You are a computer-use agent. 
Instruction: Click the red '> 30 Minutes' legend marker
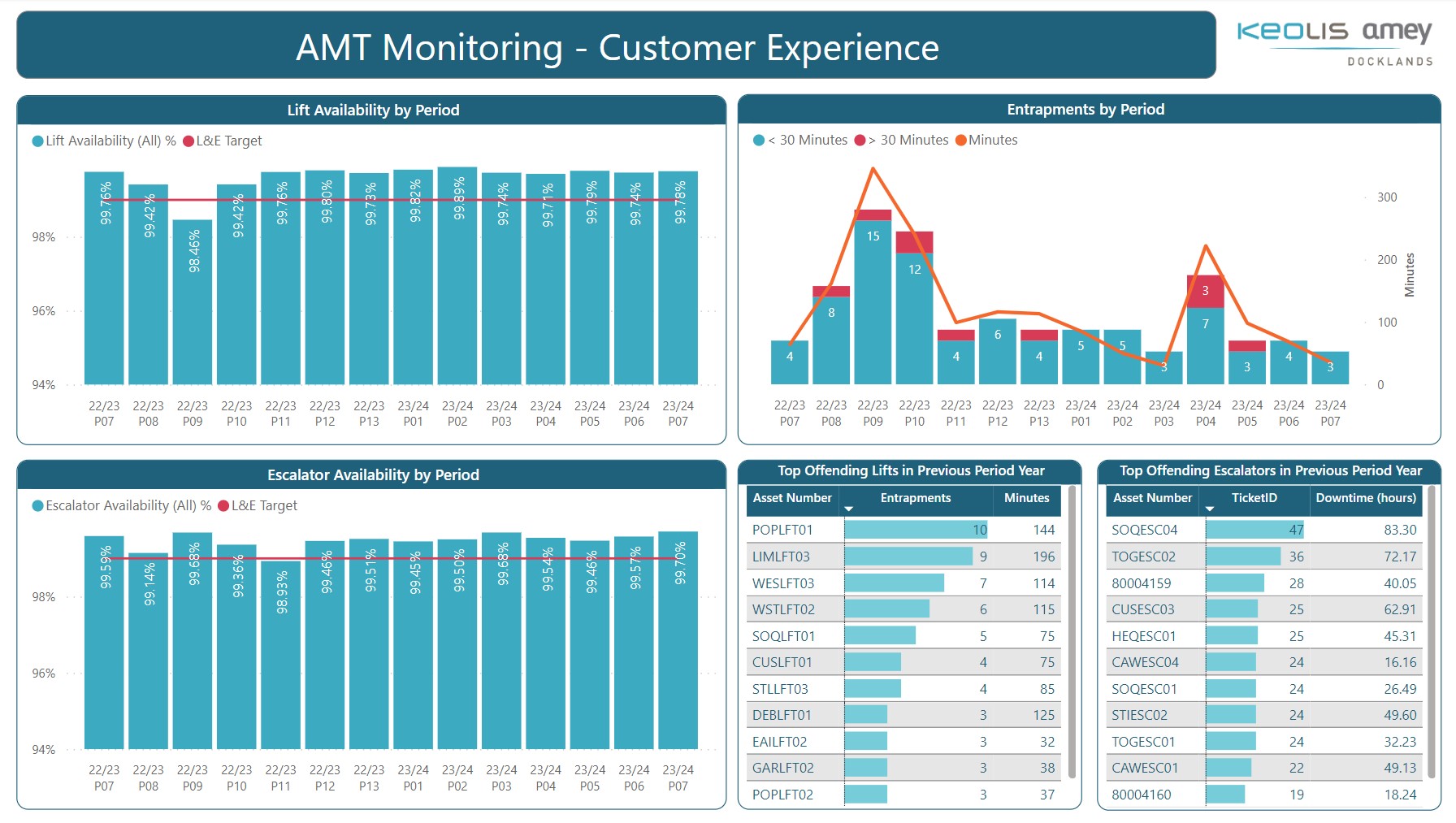point(860,141)
